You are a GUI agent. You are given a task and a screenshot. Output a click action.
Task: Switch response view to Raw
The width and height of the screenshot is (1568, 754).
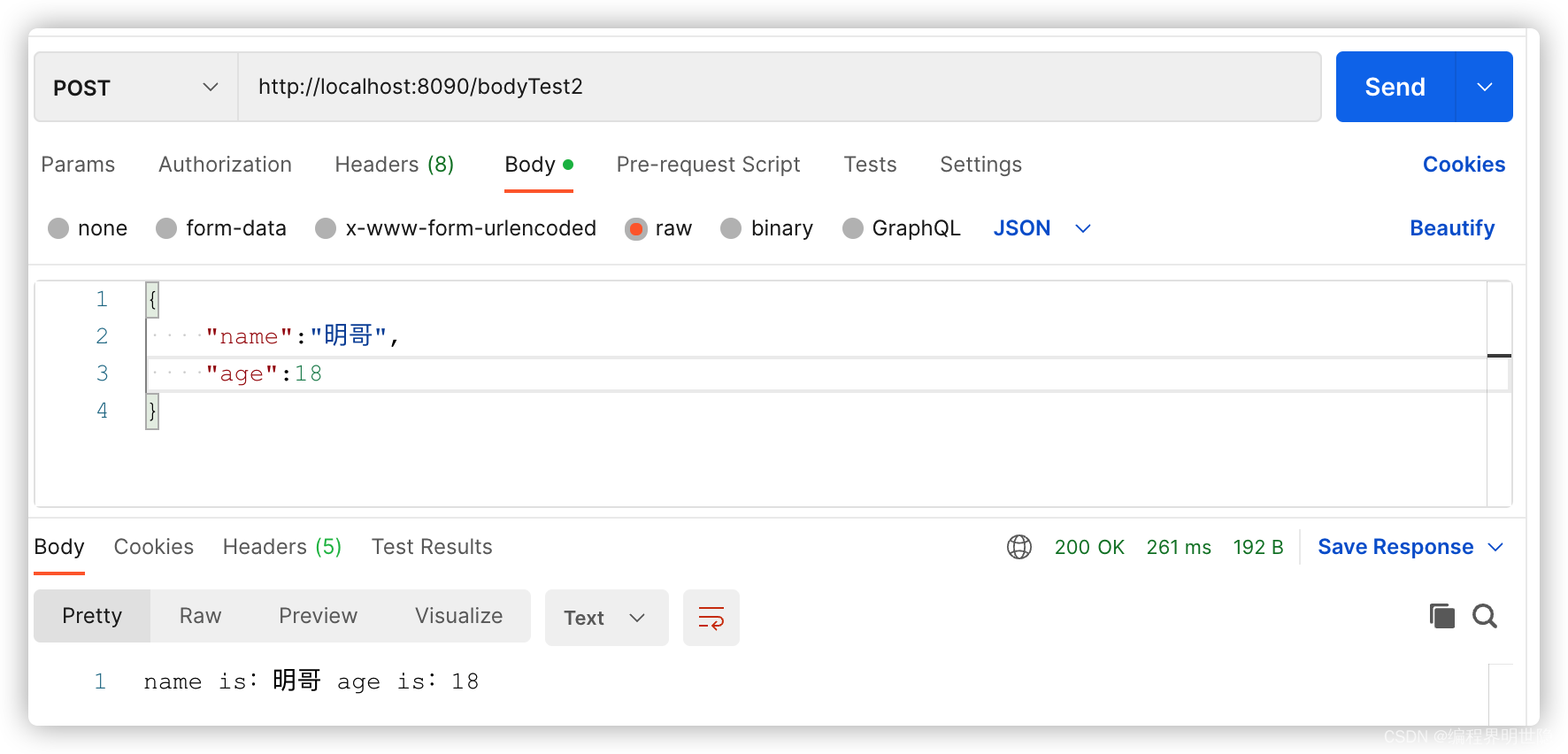pyautogui.click(x=200, y=616)
